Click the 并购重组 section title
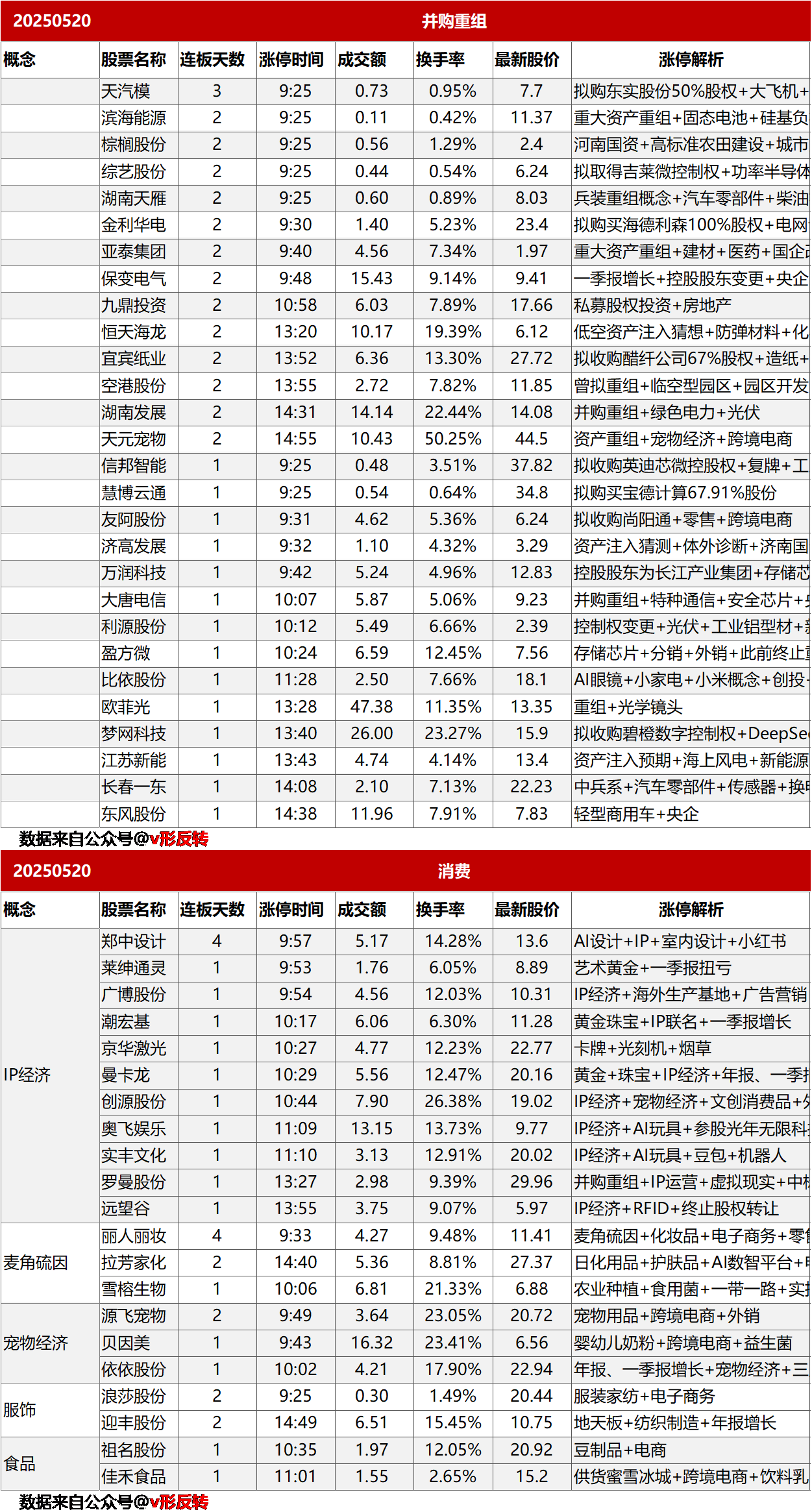 (454, 21)
